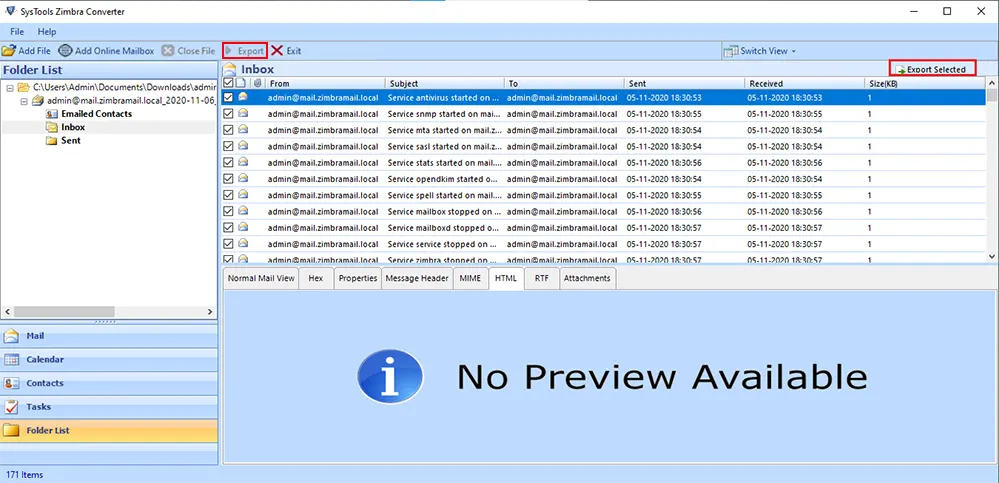Uncheck the Service opendkim email checkbox
999x483 pixels.
point(228,178)
